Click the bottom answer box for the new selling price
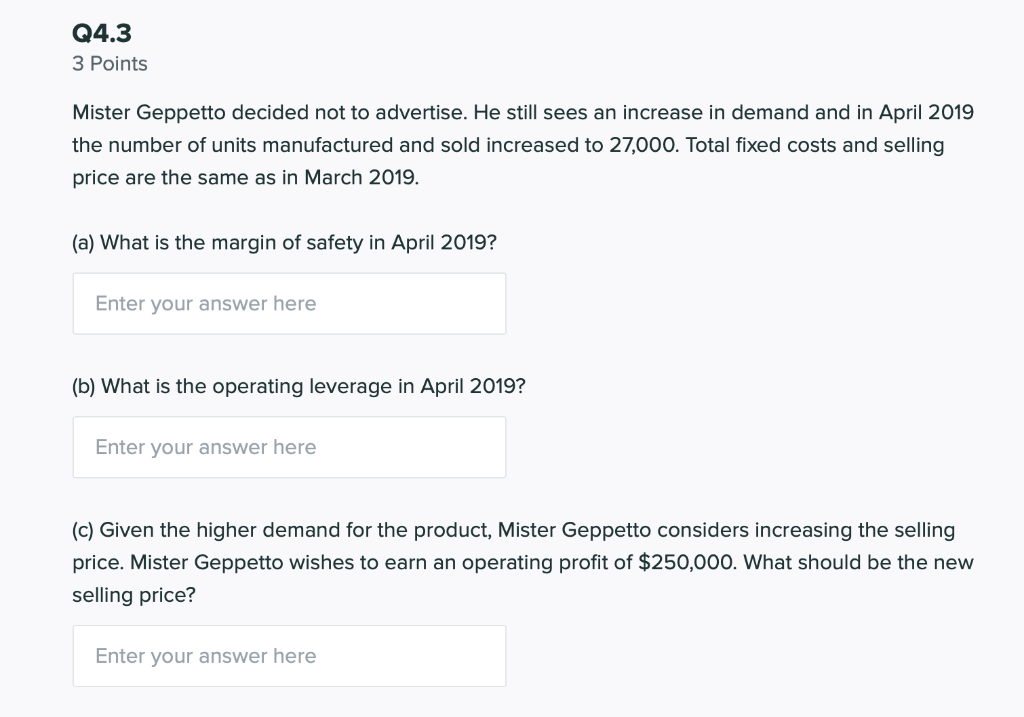Viewport: 1024px width, 717px height. pos(289,656)
